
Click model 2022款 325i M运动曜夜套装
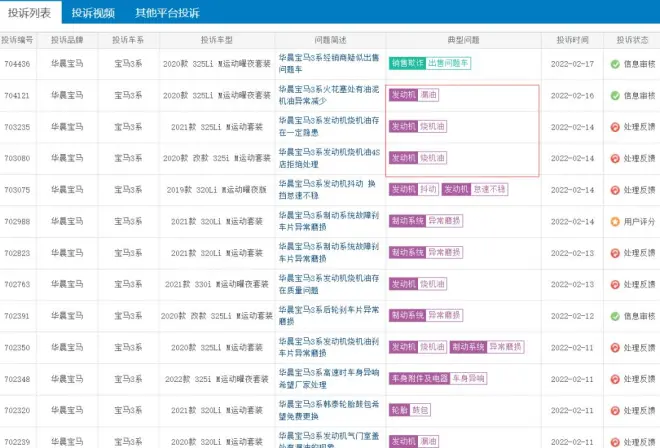(216, 379)
